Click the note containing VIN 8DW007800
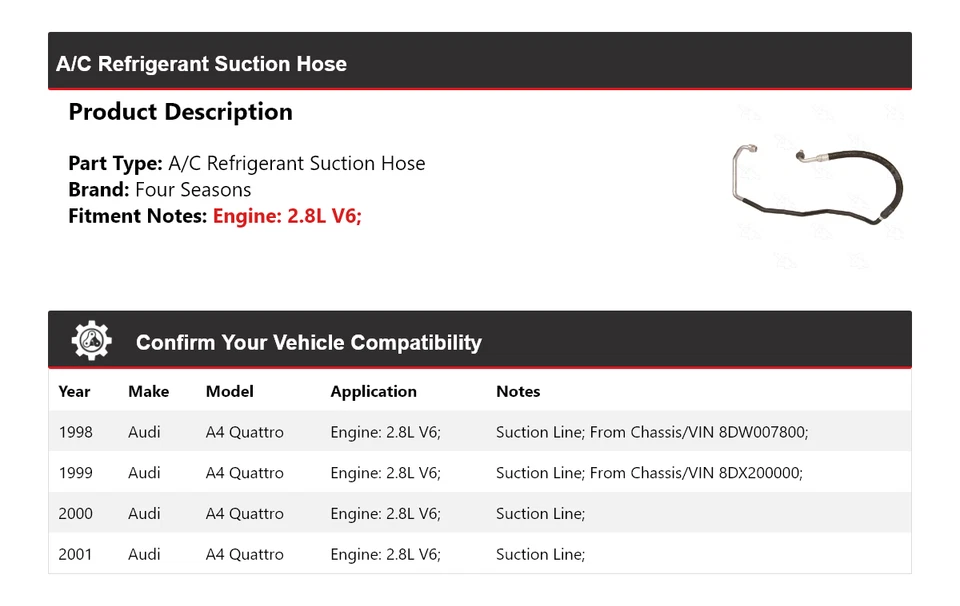960x606 pixels. click(651, 432)
